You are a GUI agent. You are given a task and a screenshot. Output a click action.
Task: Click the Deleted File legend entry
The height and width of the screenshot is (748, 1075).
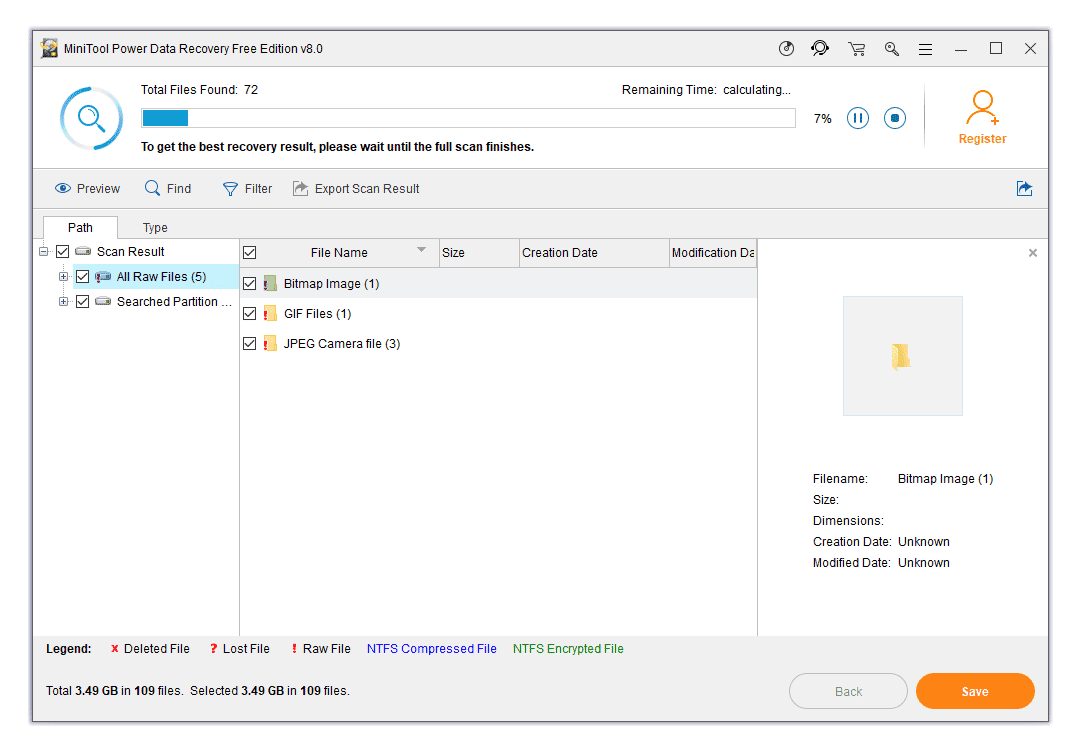pos(150,649)
